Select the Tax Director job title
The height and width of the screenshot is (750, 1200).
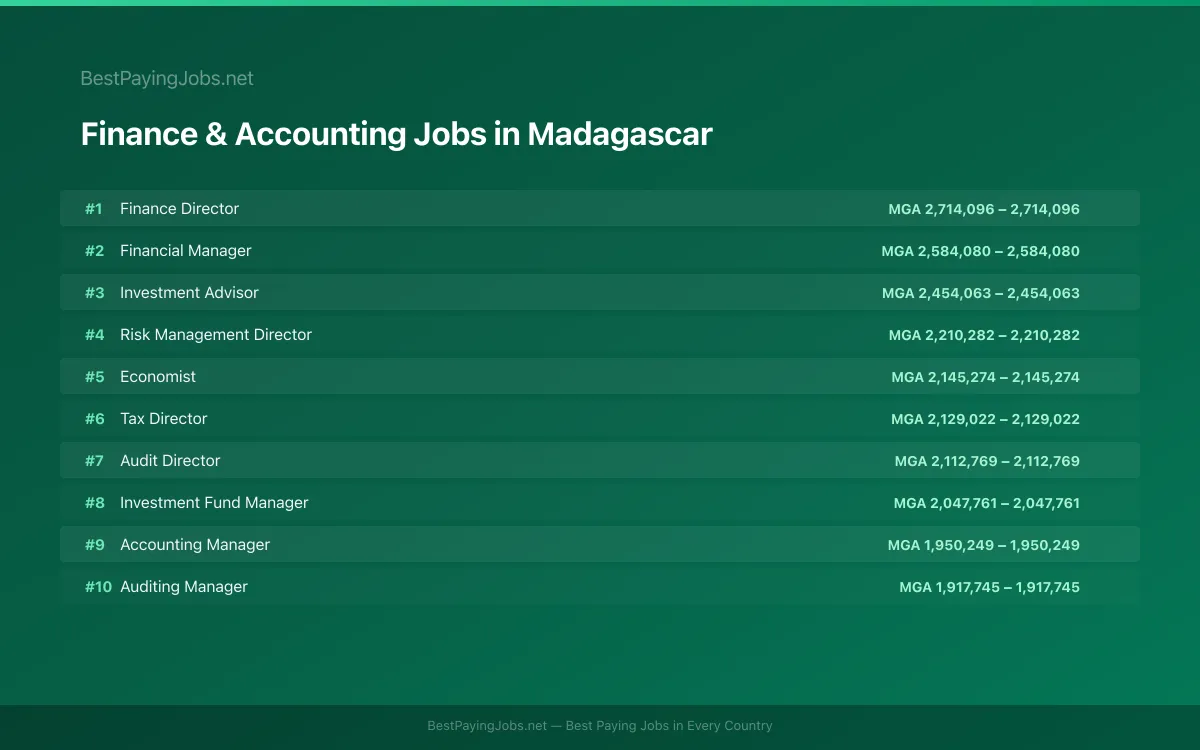(164, 419)
